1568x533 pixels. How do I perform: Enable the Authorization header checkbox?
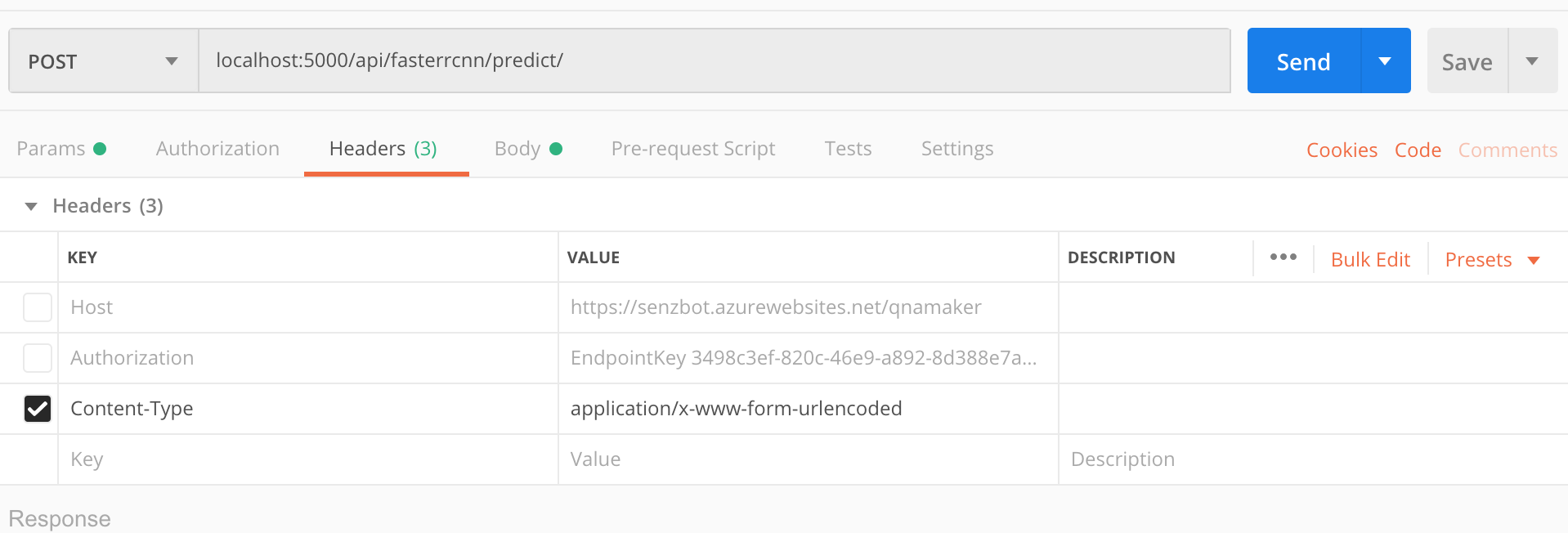click(38, 358)
